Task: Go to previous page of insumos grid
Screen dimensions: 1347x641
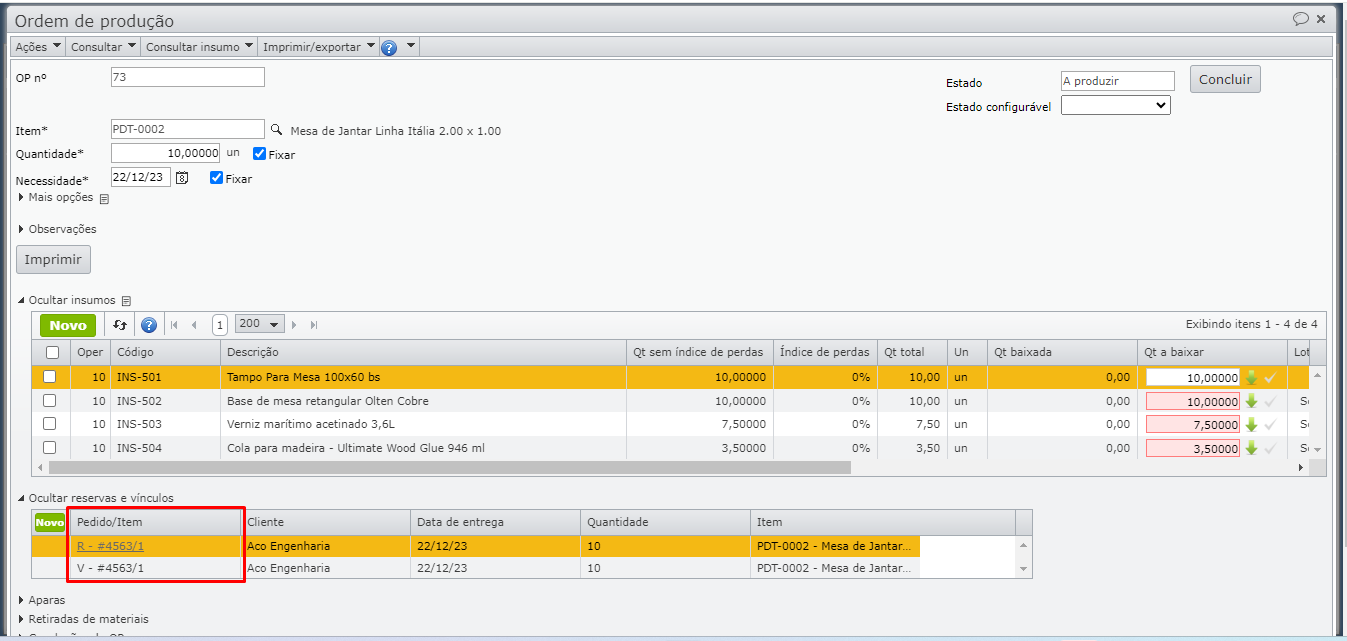Action: coord(194,325)
